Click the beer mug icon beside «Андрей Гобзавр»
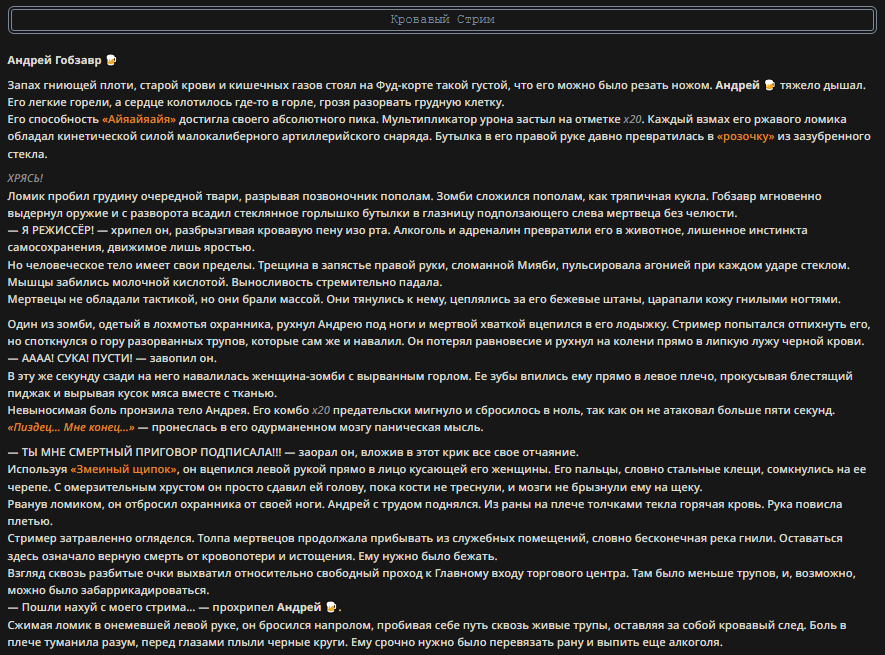The image size is (885, 655). tap(111, 60)
